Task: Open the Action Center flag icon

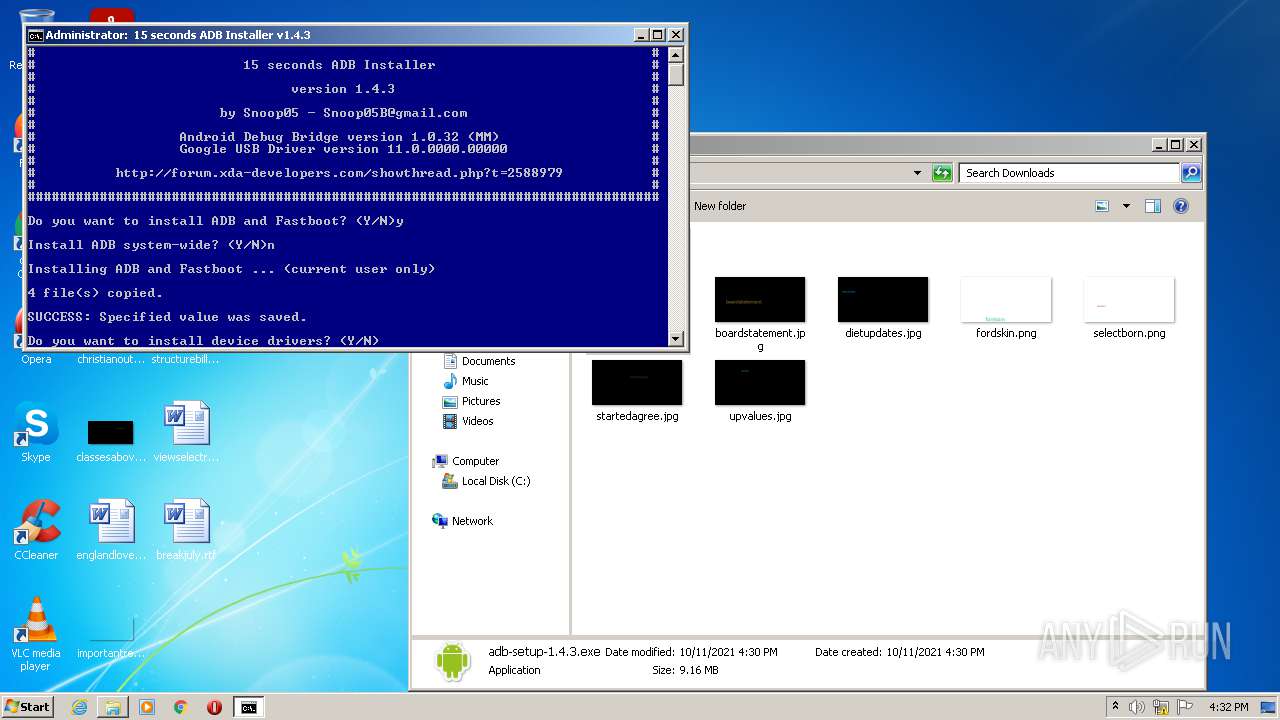Action: click(x=1184, y=707)
